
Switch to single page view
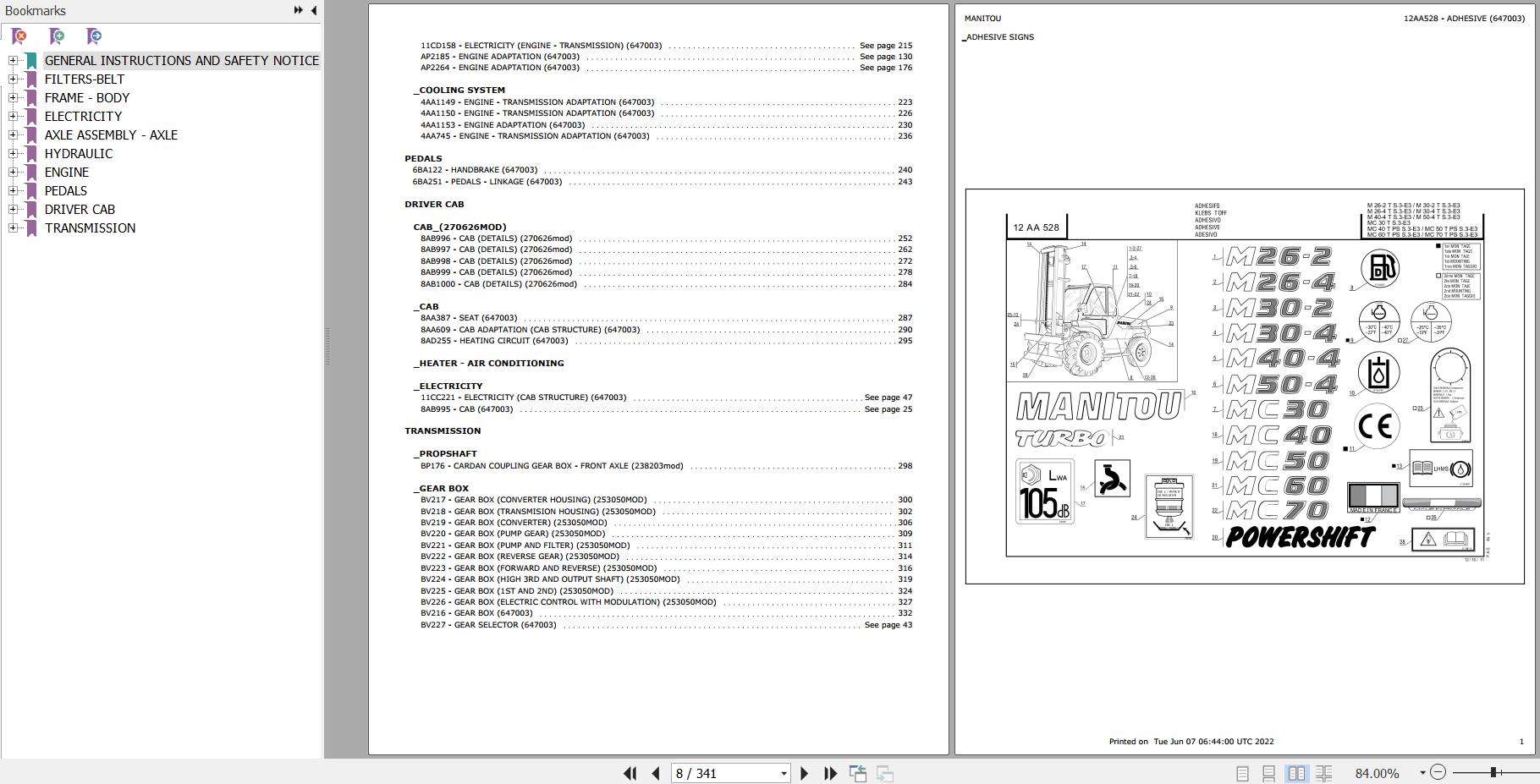click(x=1242, y=773)
